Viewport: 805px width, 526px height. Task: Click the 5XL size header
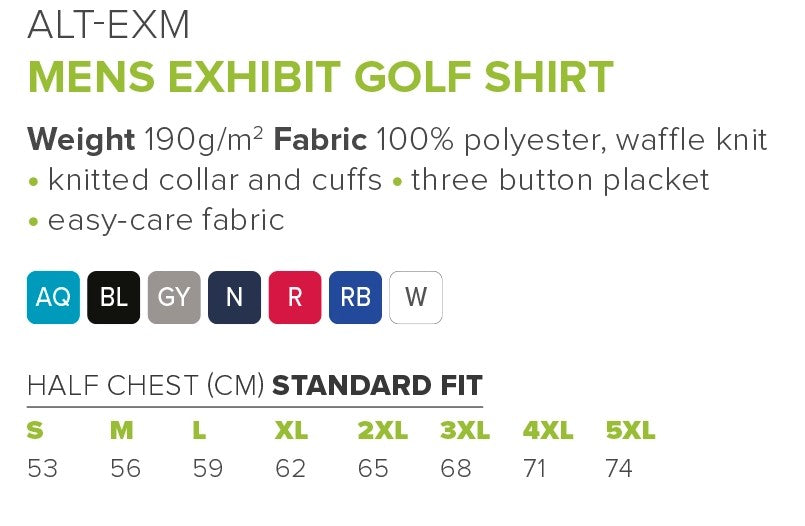630,431
